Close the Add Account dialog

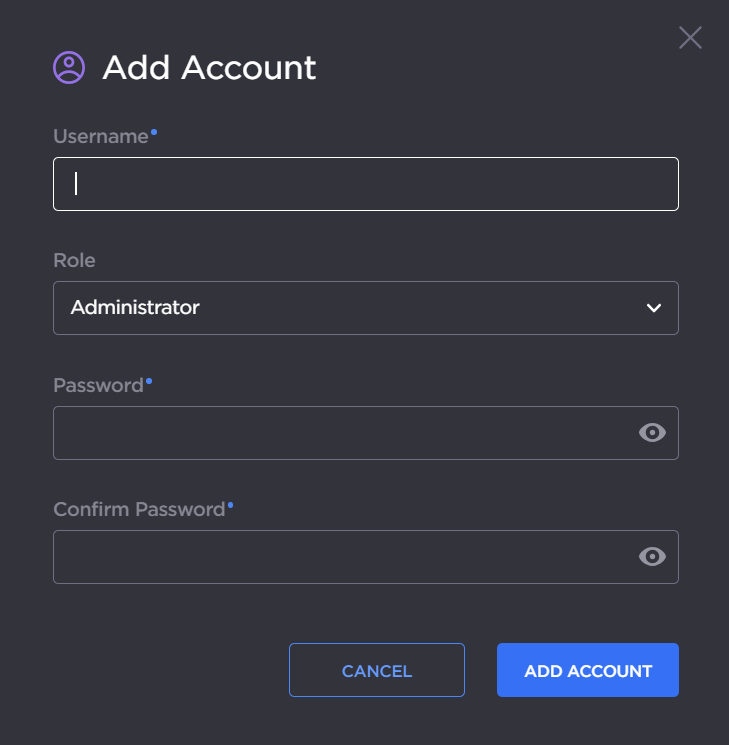pyautogui.click(x=690, y=38)
